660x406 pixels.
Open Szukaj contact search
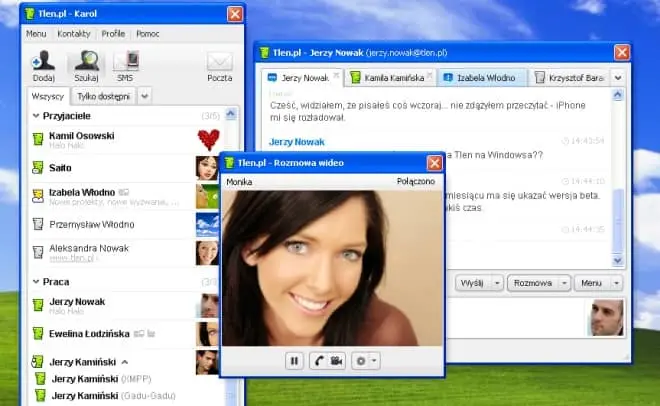click(86, 65)
